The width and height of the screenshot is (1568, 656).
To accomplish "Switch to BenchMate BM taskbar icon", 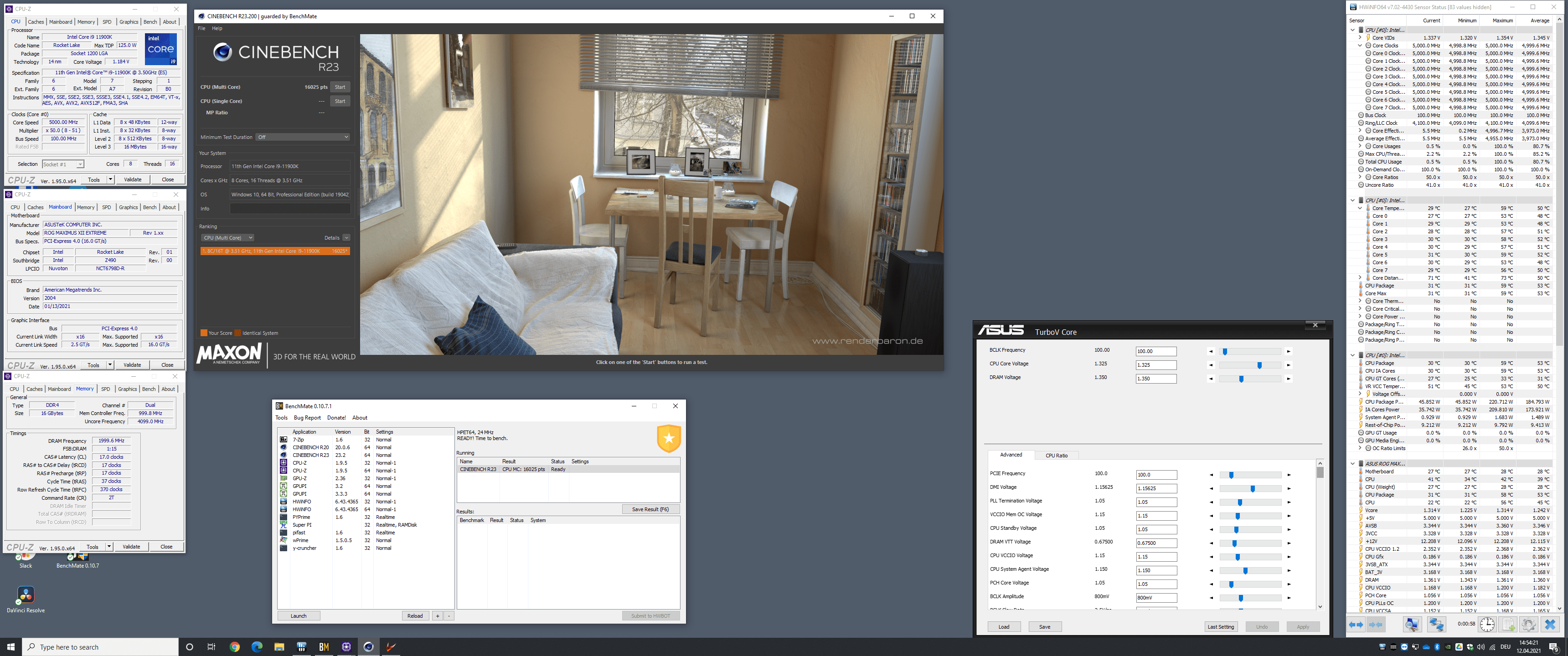I will [324, 647].
